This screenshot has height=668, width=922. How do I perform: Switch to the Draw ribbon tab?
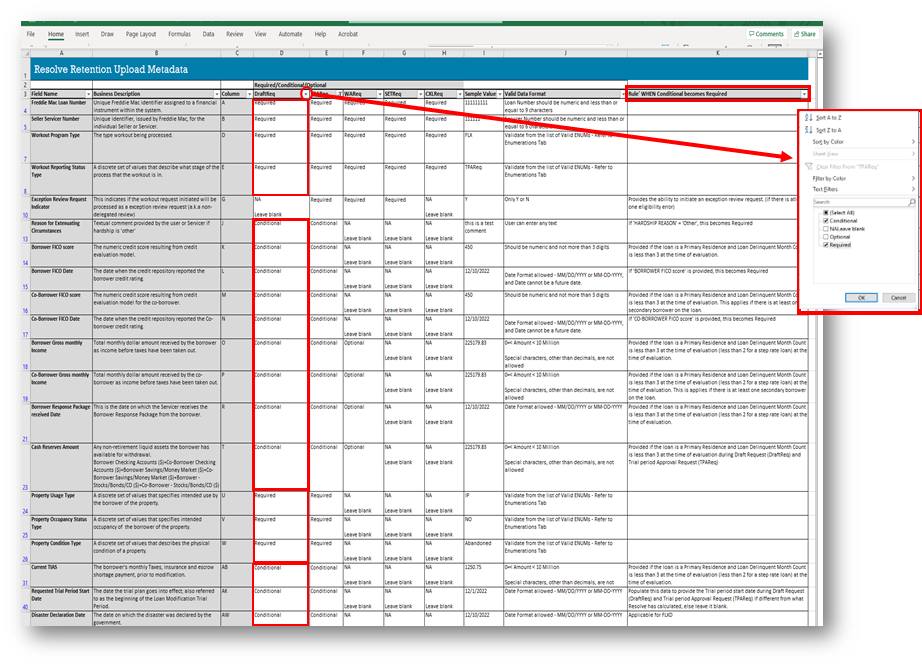click(107, 34)
